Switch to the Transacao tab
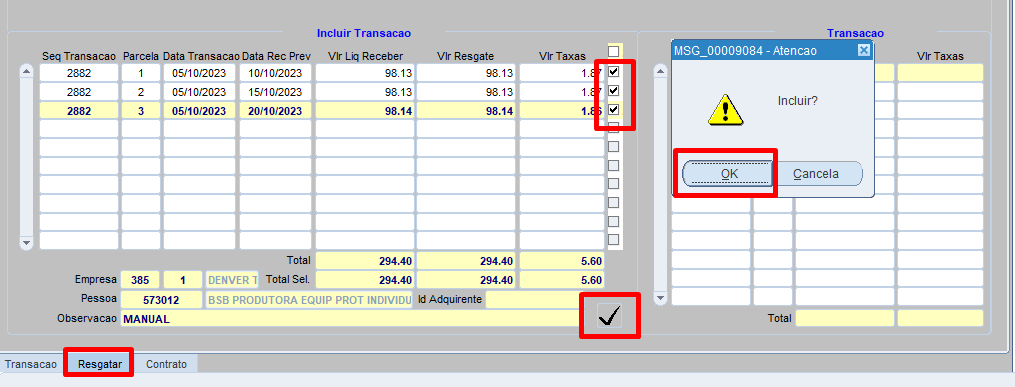Viewport: 1015px width, 387px height. click(x=31, y=364)
